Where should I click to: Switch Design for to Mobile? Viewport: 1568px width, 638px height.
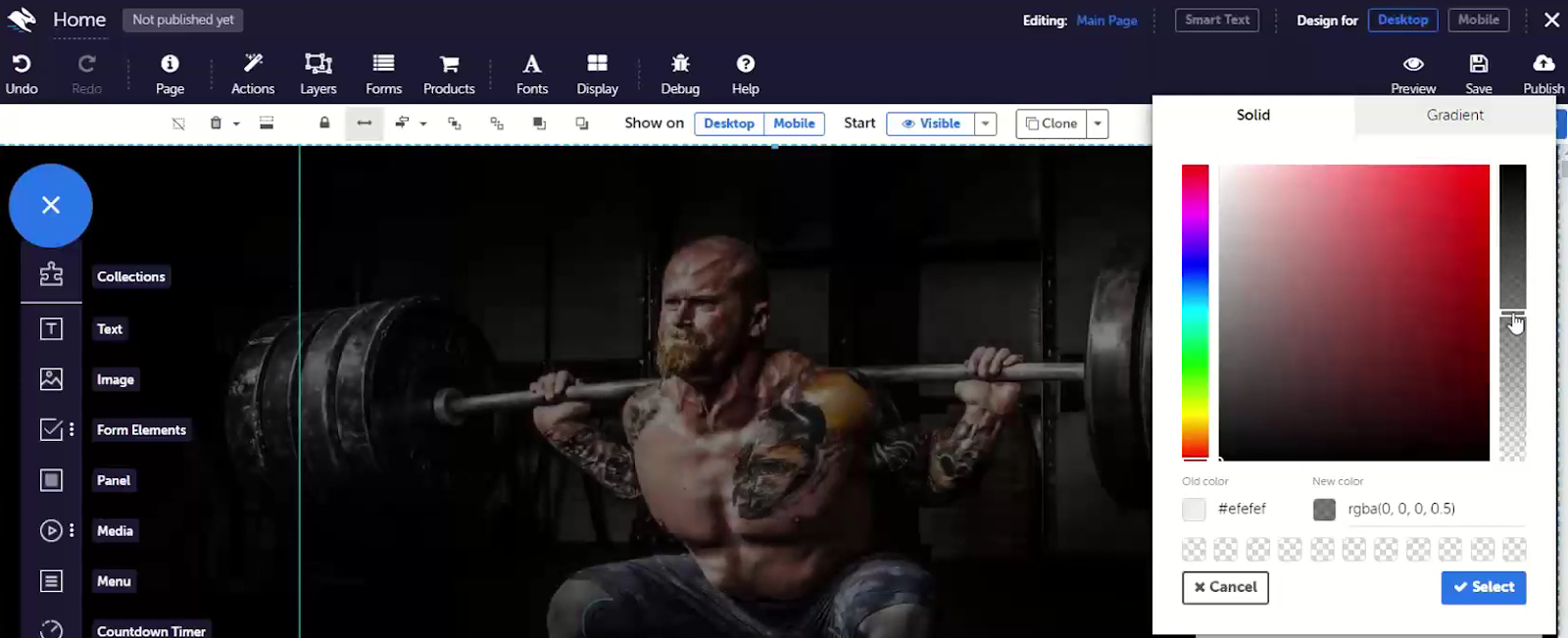tap(1478, 20)
